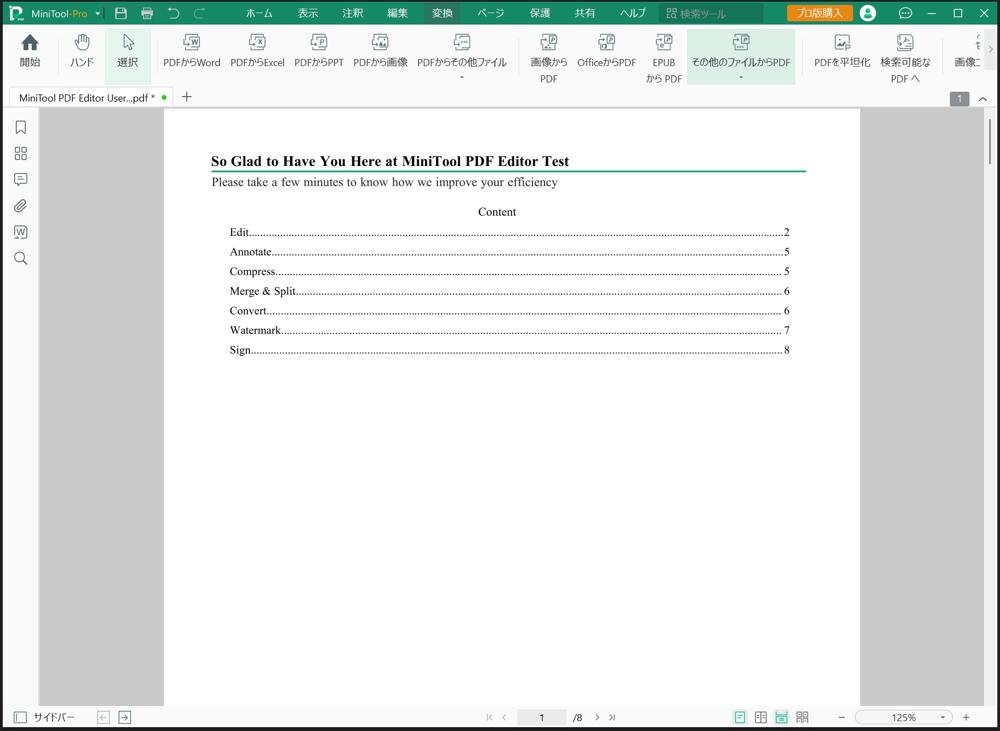
Task: Select two-page continuous view mode
Action: 802,717
